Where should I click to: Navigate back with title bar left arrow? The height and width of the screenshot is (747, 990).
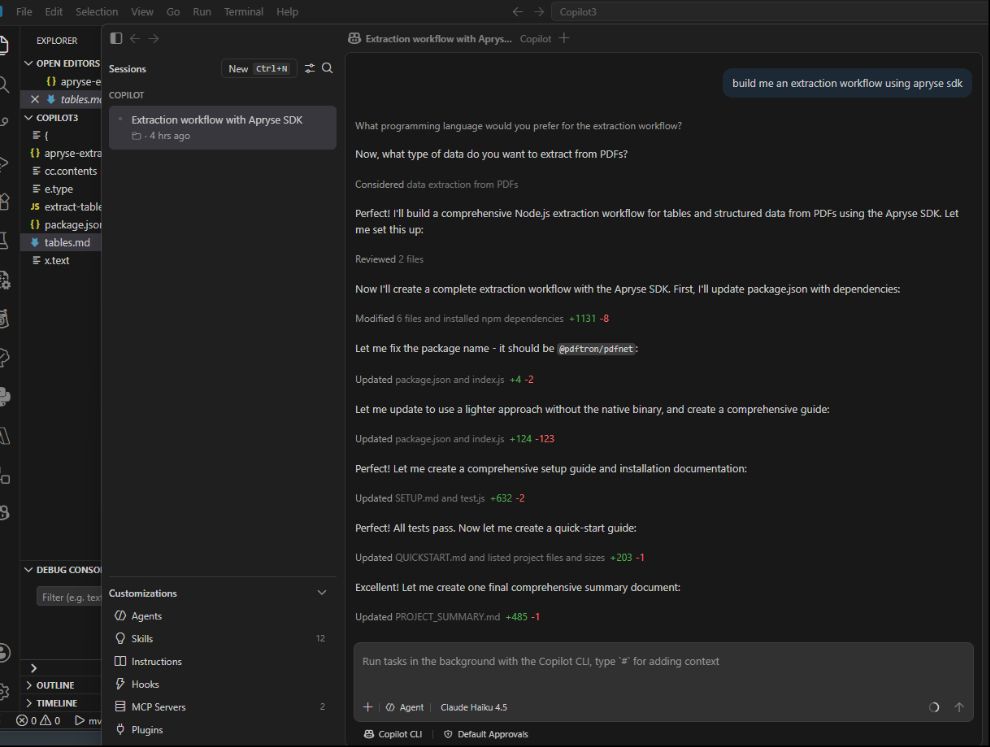(518, 11)
